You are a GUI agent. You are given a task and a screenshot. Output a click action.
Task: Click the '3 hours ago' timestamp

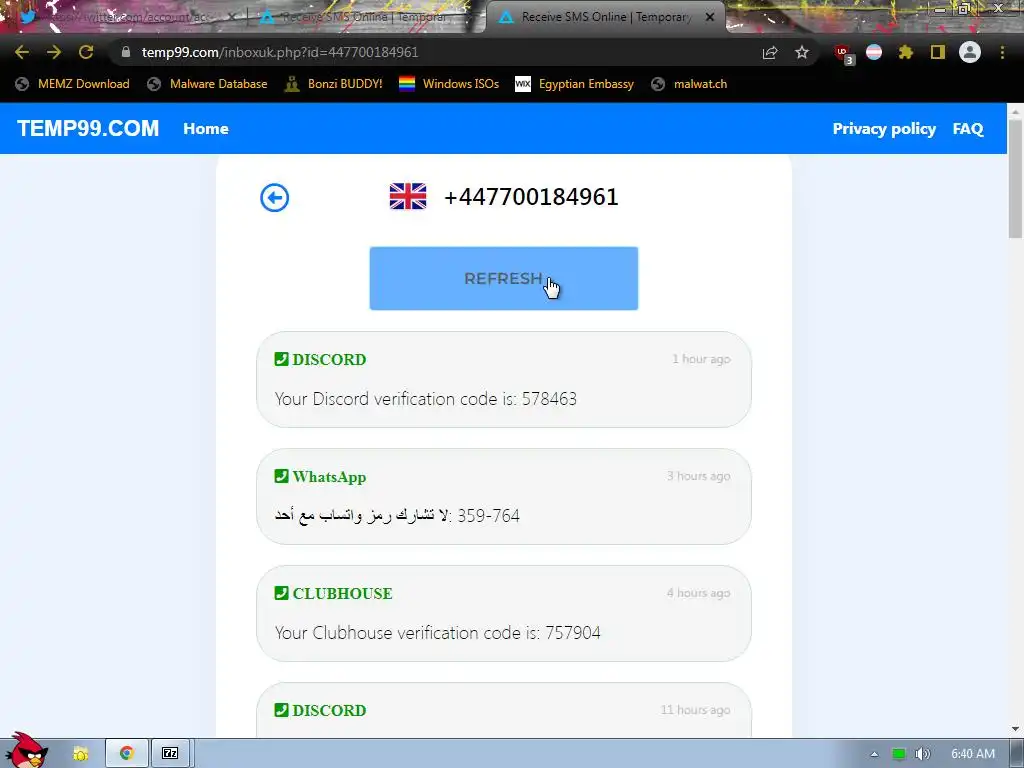coord(699,475)
